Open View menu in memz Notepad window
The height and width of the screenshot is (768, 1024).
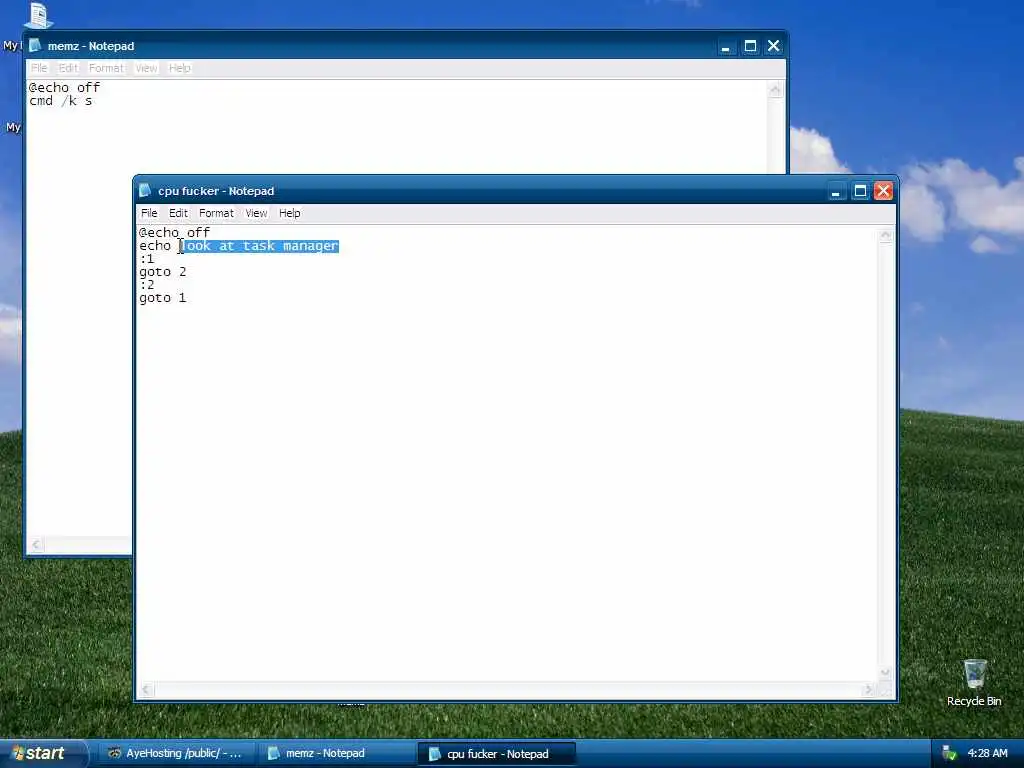(146, 68)
